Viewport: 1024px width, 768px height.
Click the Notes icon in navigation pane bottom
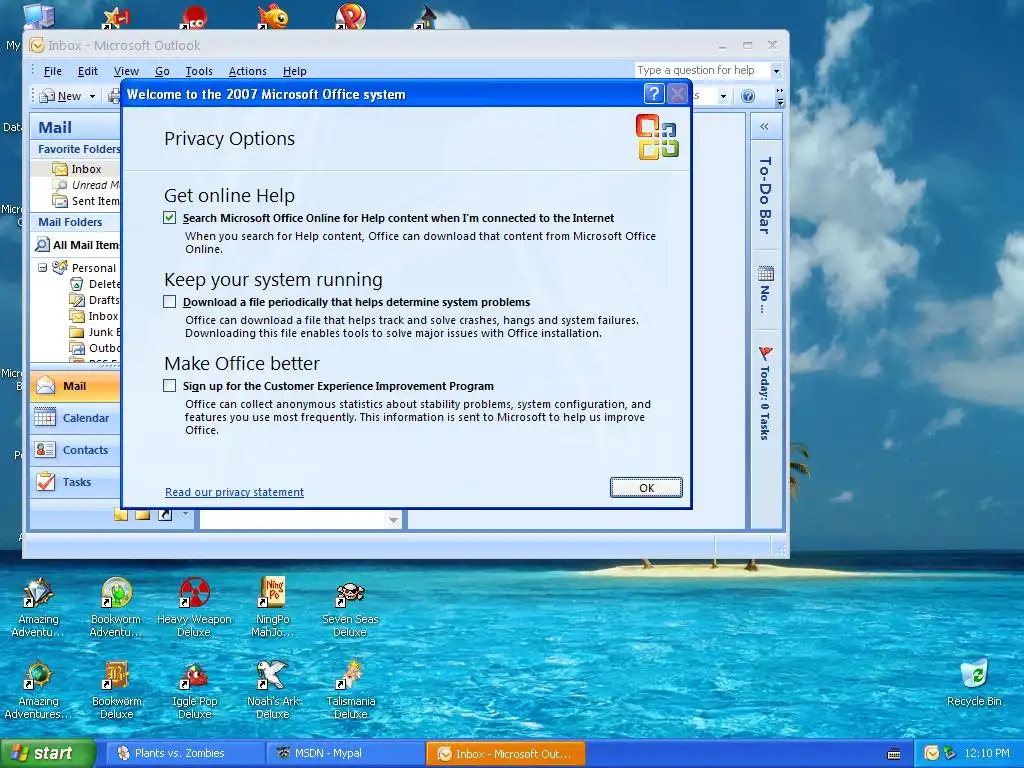121,515
